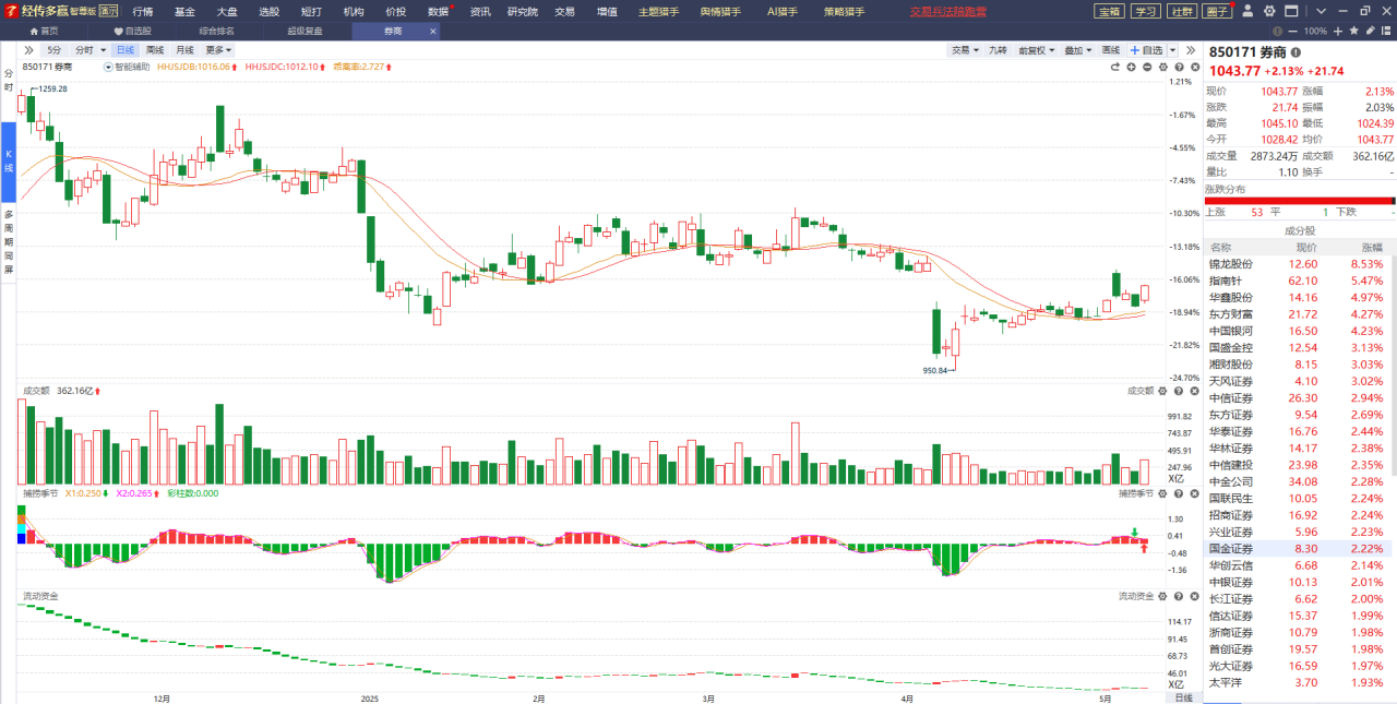Viewport: 1397px width, 704px height.
Task: Select the 分时 period
Action: pos(83,50)
